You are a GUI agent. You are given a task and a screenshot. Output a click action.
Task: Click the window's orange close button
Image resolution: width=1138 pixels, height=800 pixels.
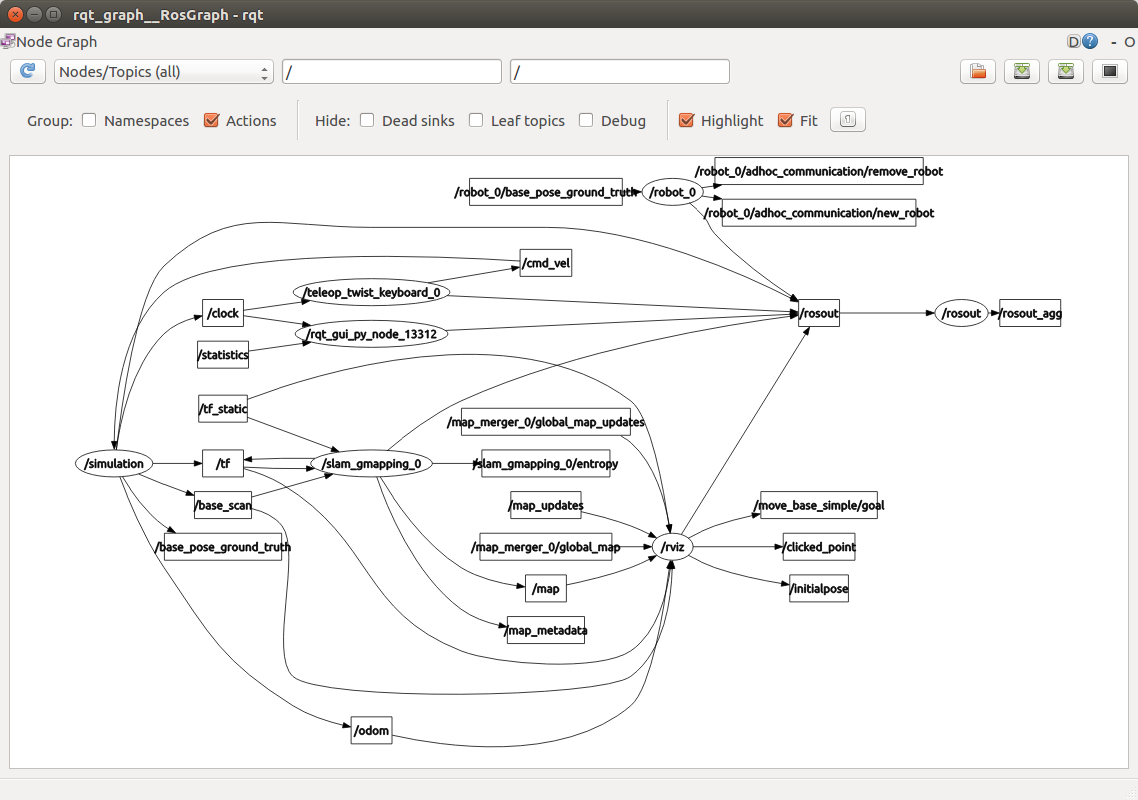click(15, 14)
